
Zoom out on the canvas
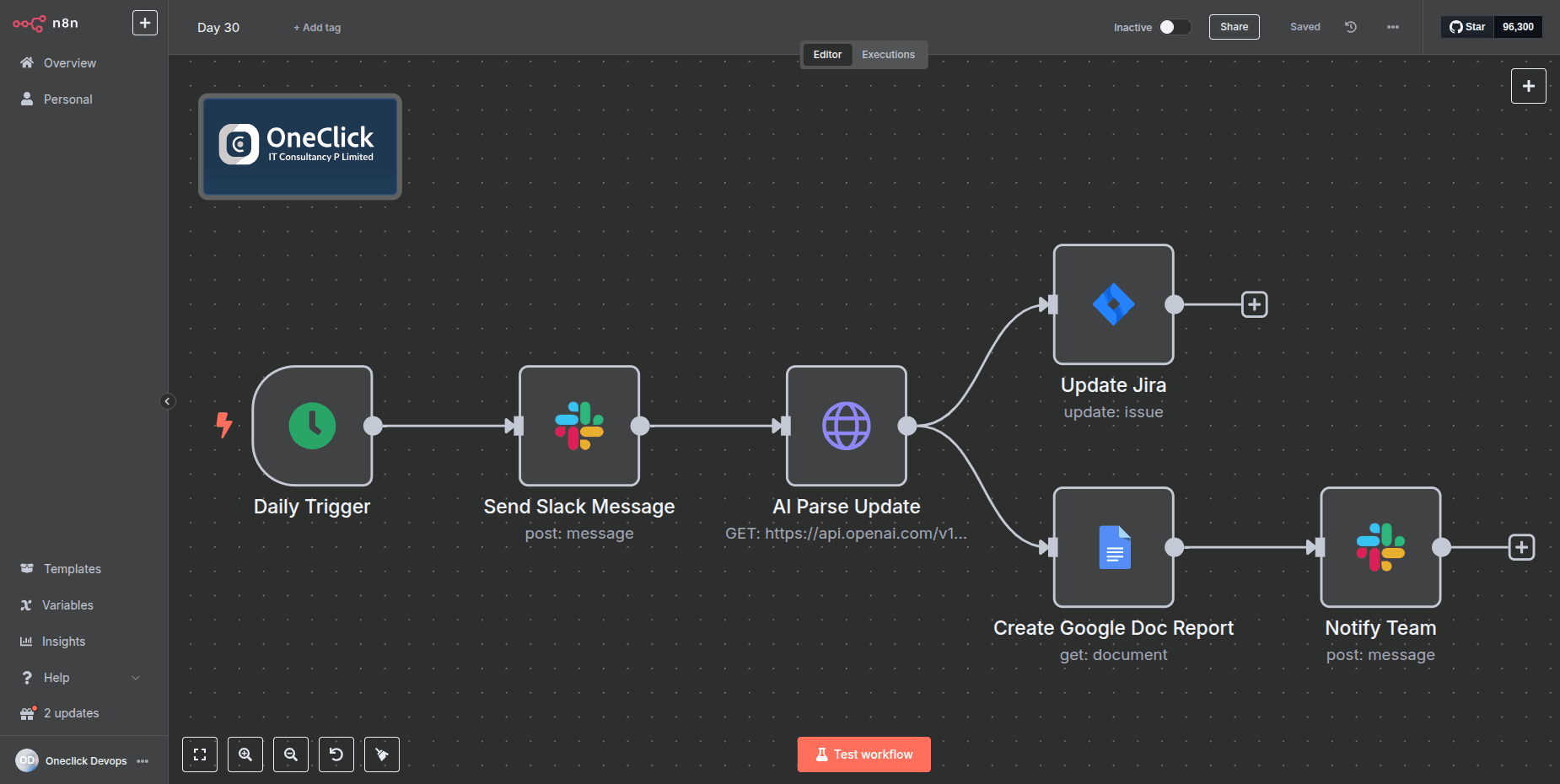[x=291, y=754]
